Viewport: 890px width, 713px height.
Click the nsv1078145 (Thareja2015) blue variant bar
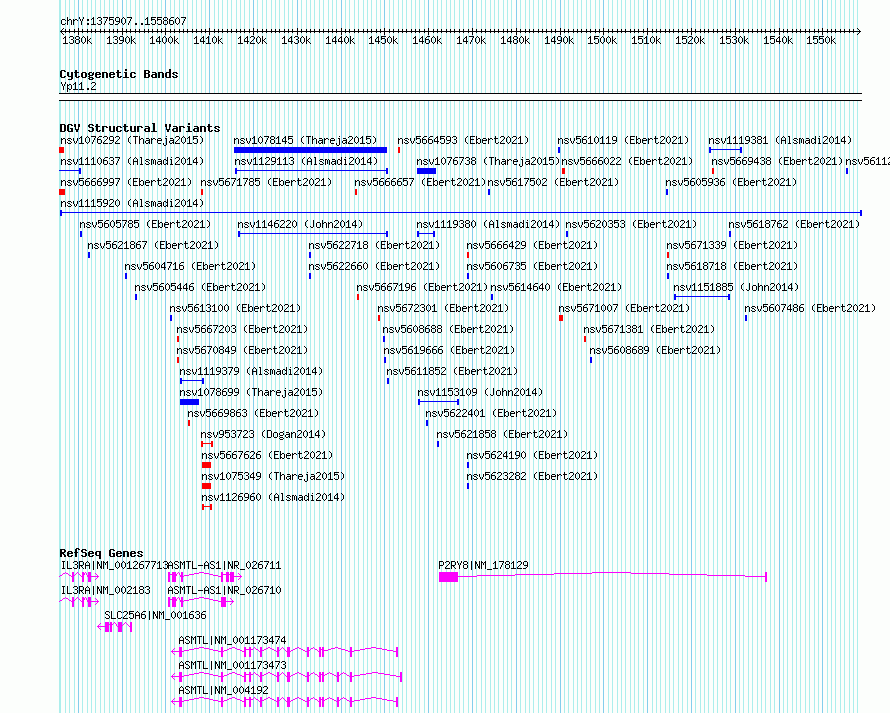tap(310, 150)
